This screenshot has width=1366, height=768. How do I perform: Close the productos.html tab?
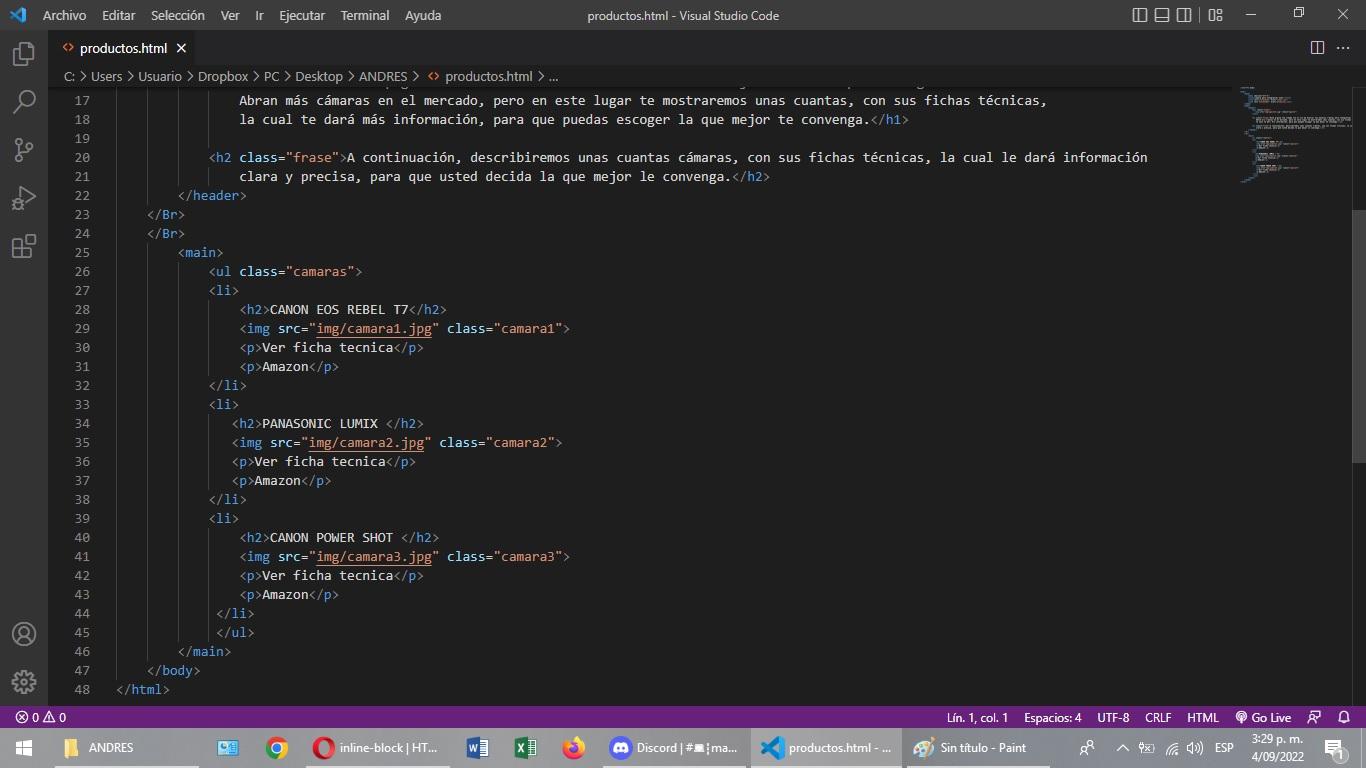tap(181, 48)
